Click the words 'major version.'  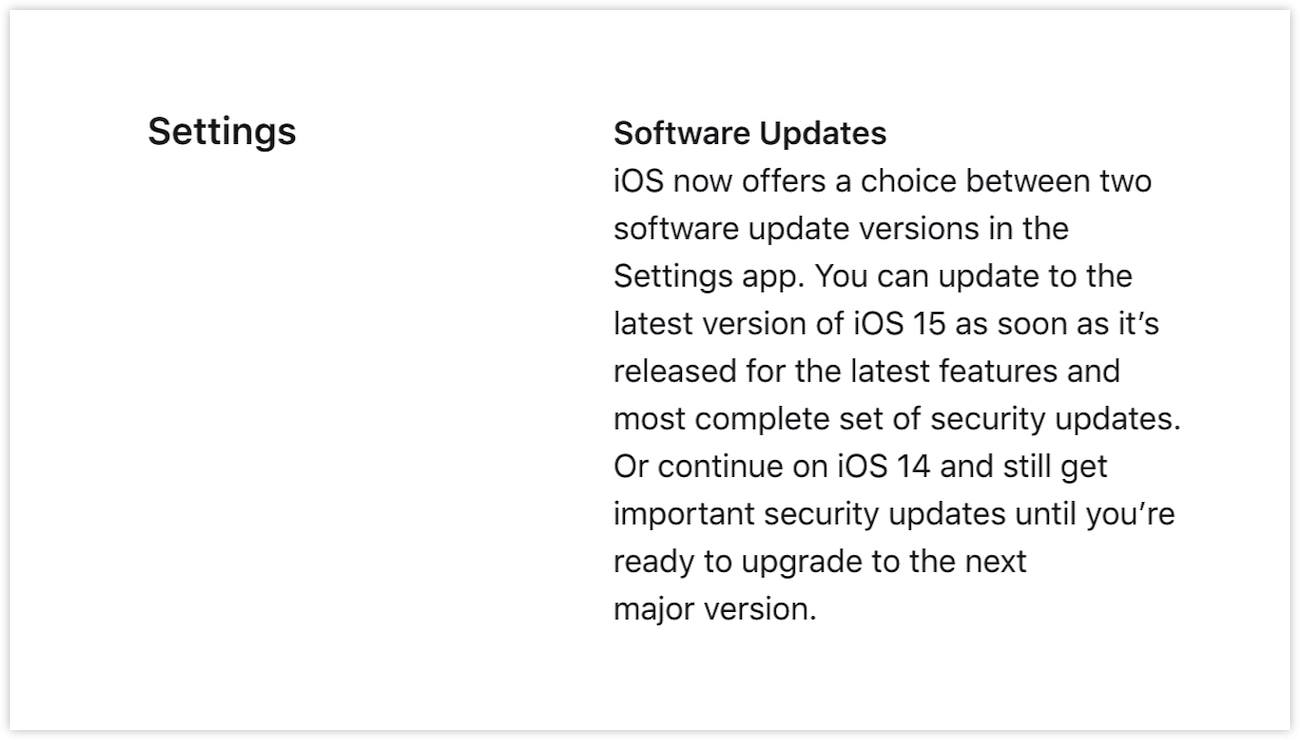(715, 609)
